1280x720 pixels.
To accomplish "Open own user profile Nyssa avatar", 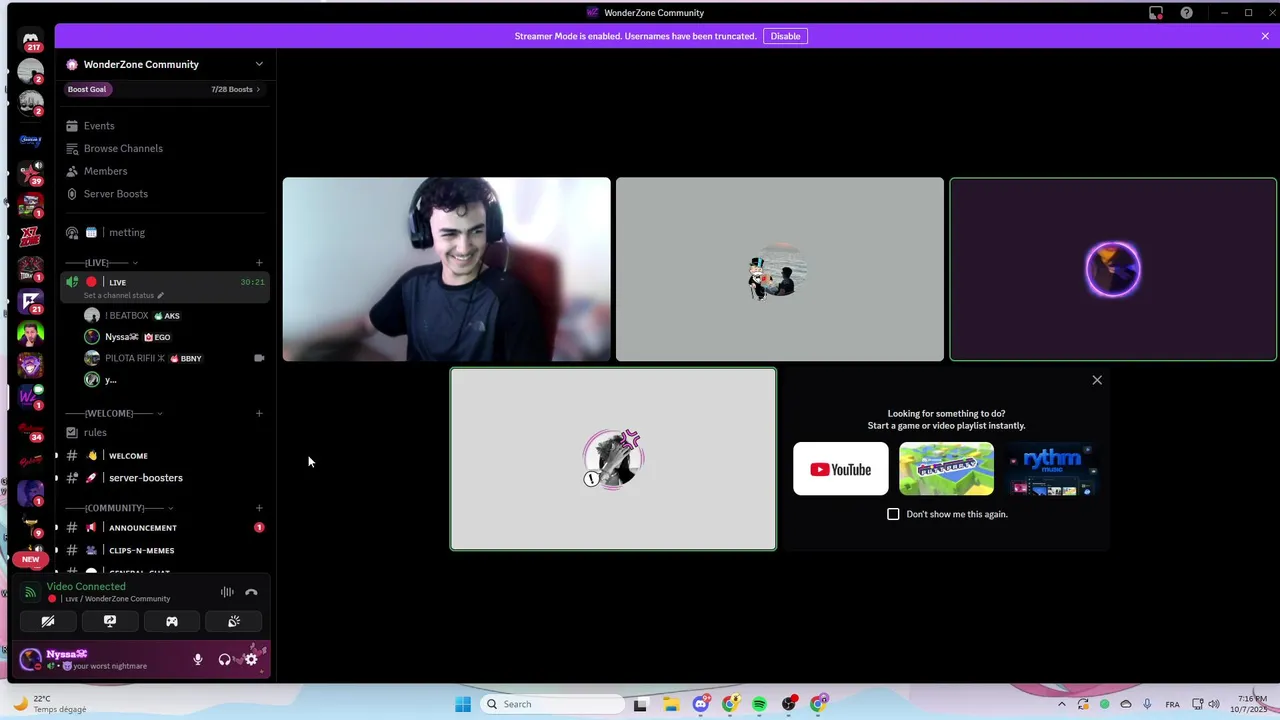I will pos(31,659).
